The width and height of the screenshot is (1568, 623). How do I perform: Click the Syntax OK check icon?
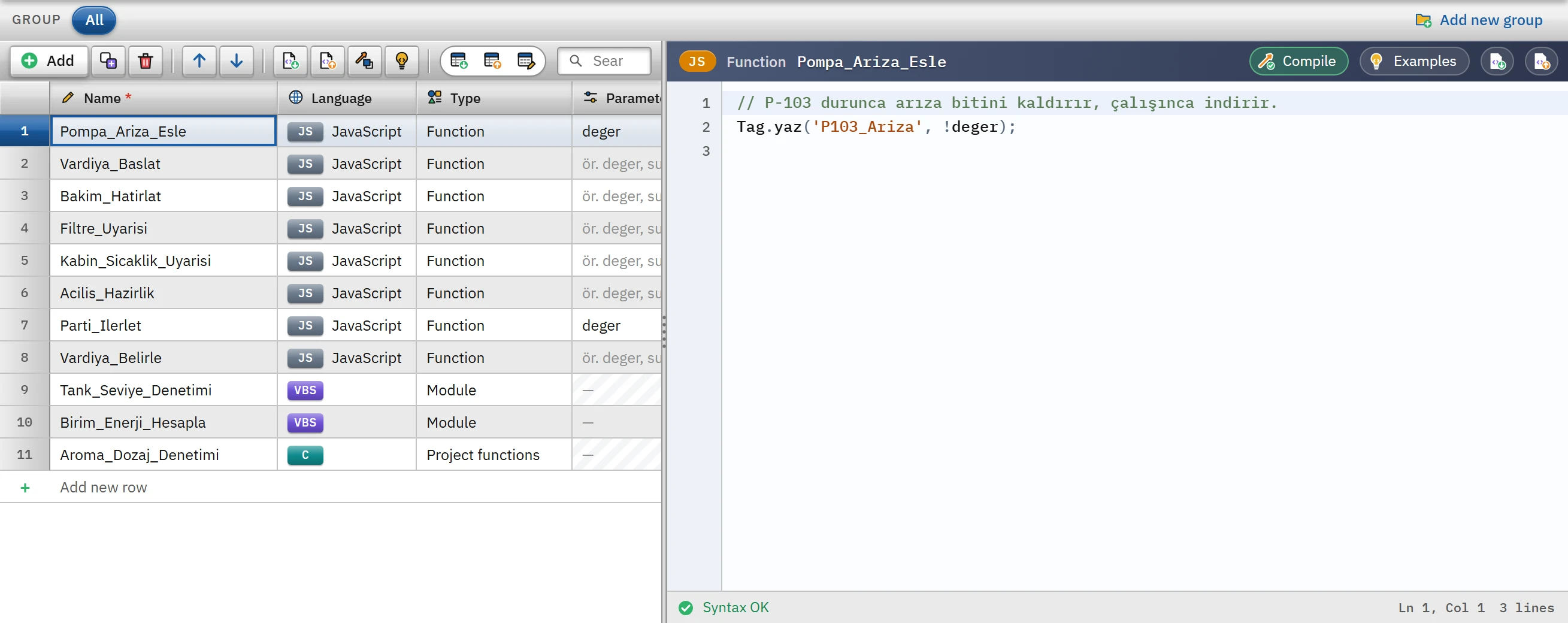tap(685, 608)
